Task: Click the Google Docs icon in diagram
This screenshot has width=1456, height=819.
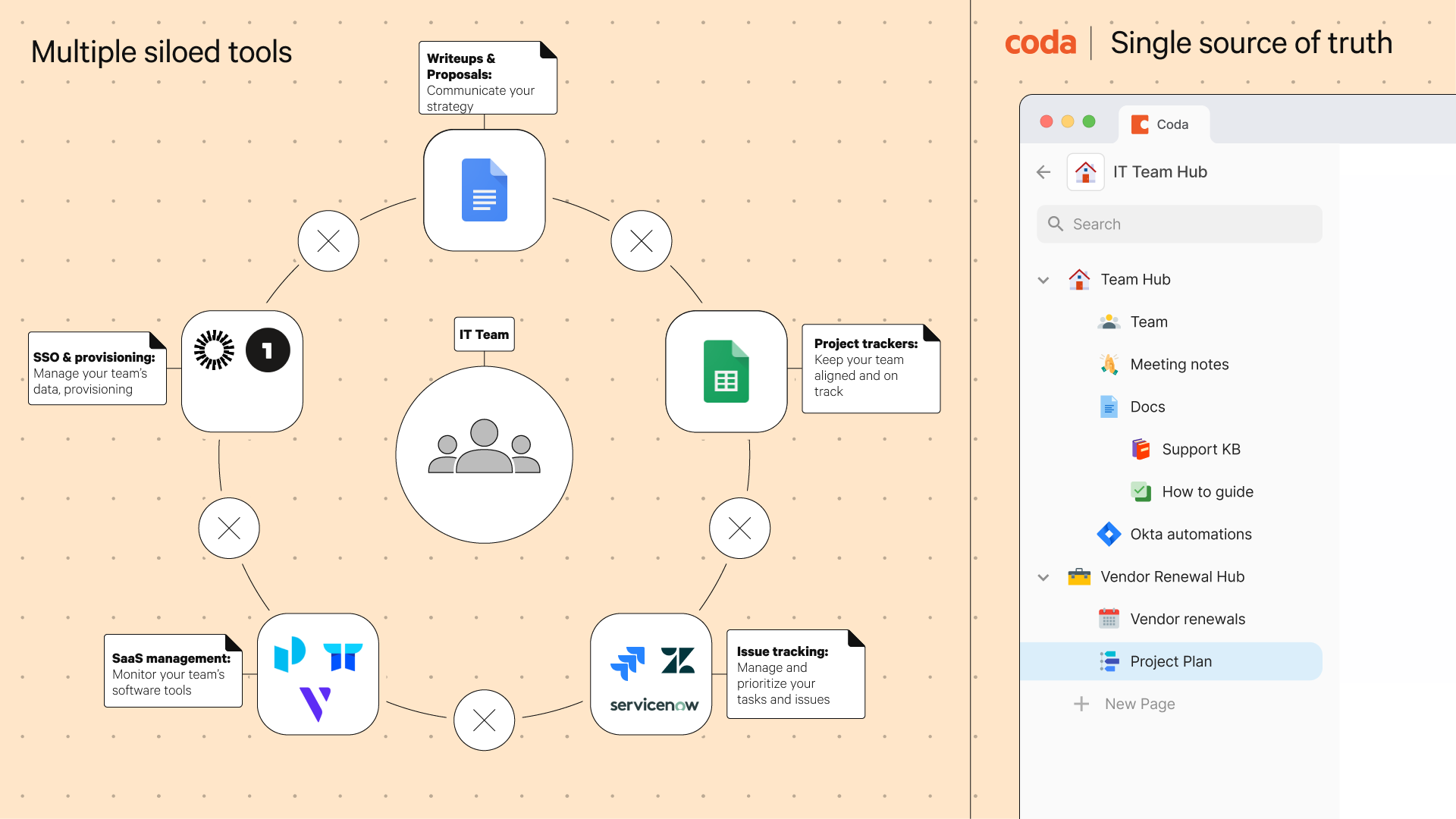Action: 485,190
